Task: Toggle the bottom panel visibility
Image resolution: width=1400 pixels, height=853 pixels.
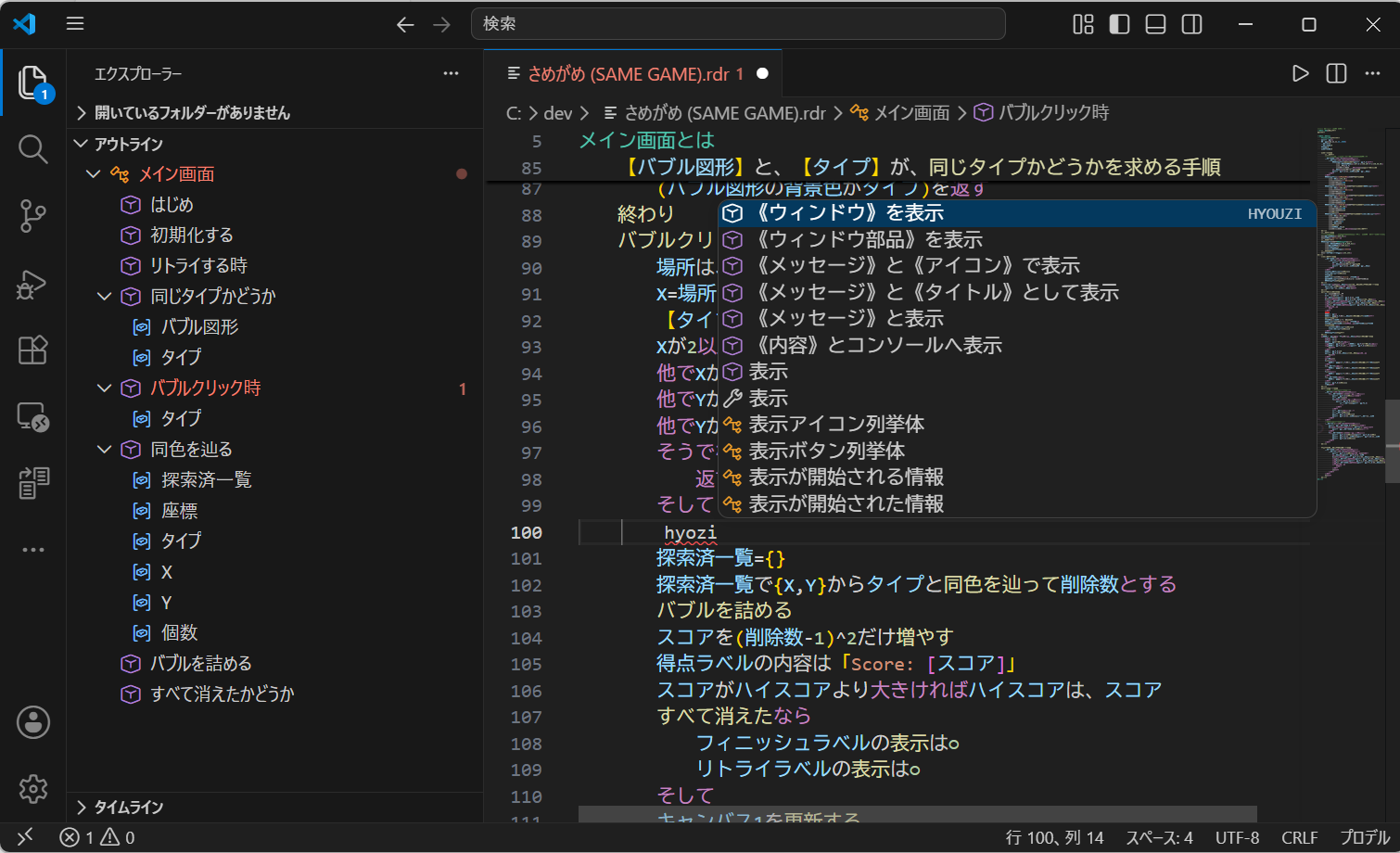Action: 1155,24
